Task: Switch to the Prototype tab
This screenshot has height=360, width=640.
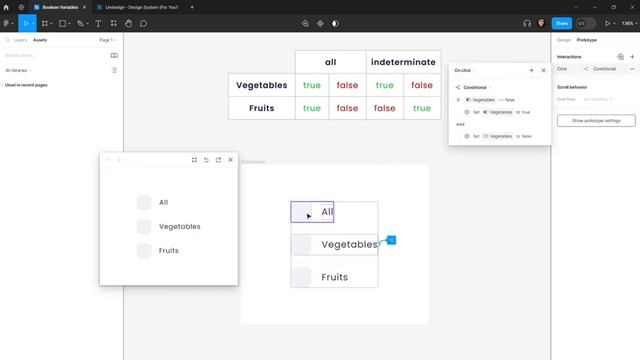Action: (x=587, y=40)
